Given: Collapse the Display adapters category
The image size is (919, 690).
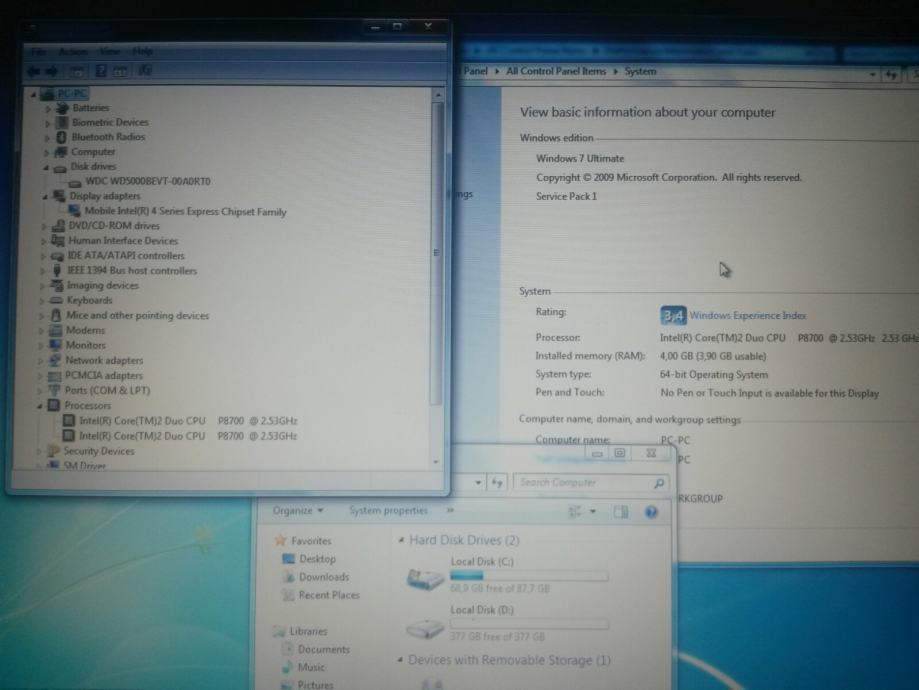Looking at the screenshot, I should click(x=45, y=197).
